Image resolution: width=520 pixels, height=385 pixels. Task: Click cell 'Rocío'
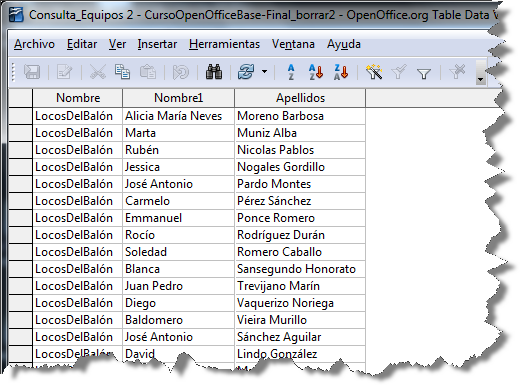[178, 235]
